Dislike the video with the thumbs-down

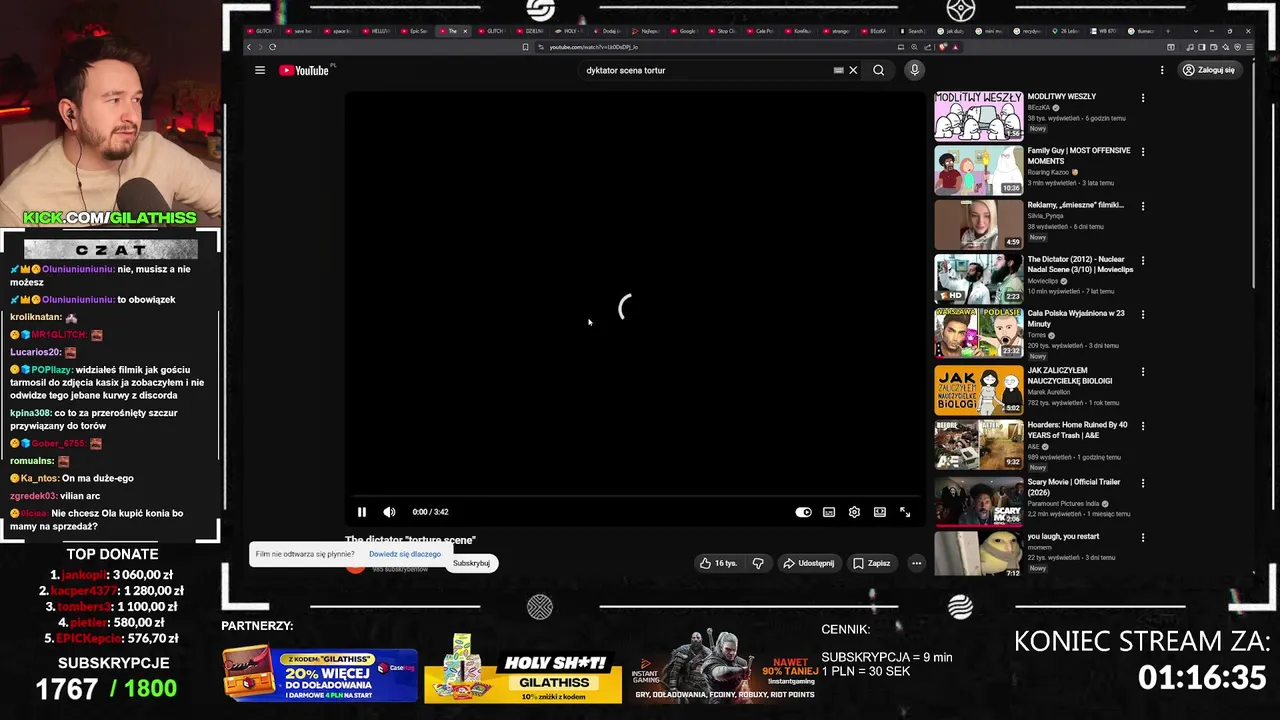758,563
